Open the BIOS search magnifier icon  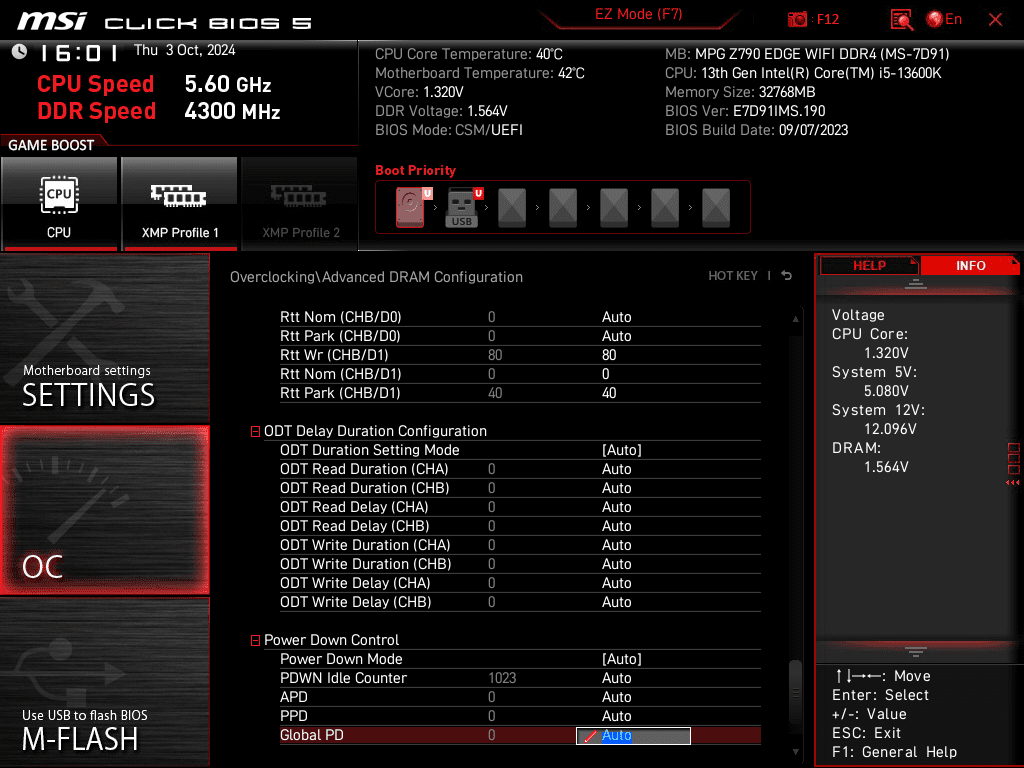click(901, 20)
